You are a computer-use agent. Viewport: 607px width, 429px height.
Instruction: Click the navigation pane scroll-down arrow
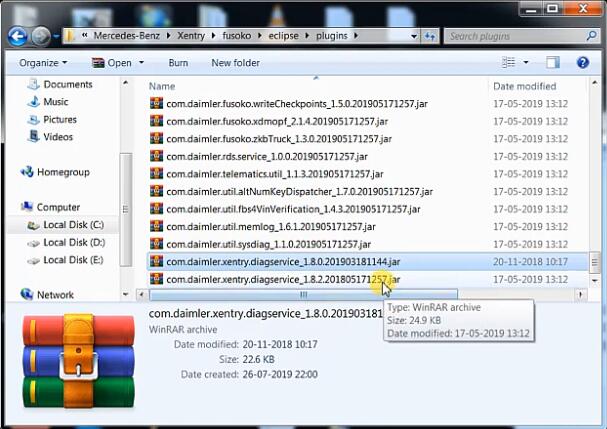pos(125,295)
